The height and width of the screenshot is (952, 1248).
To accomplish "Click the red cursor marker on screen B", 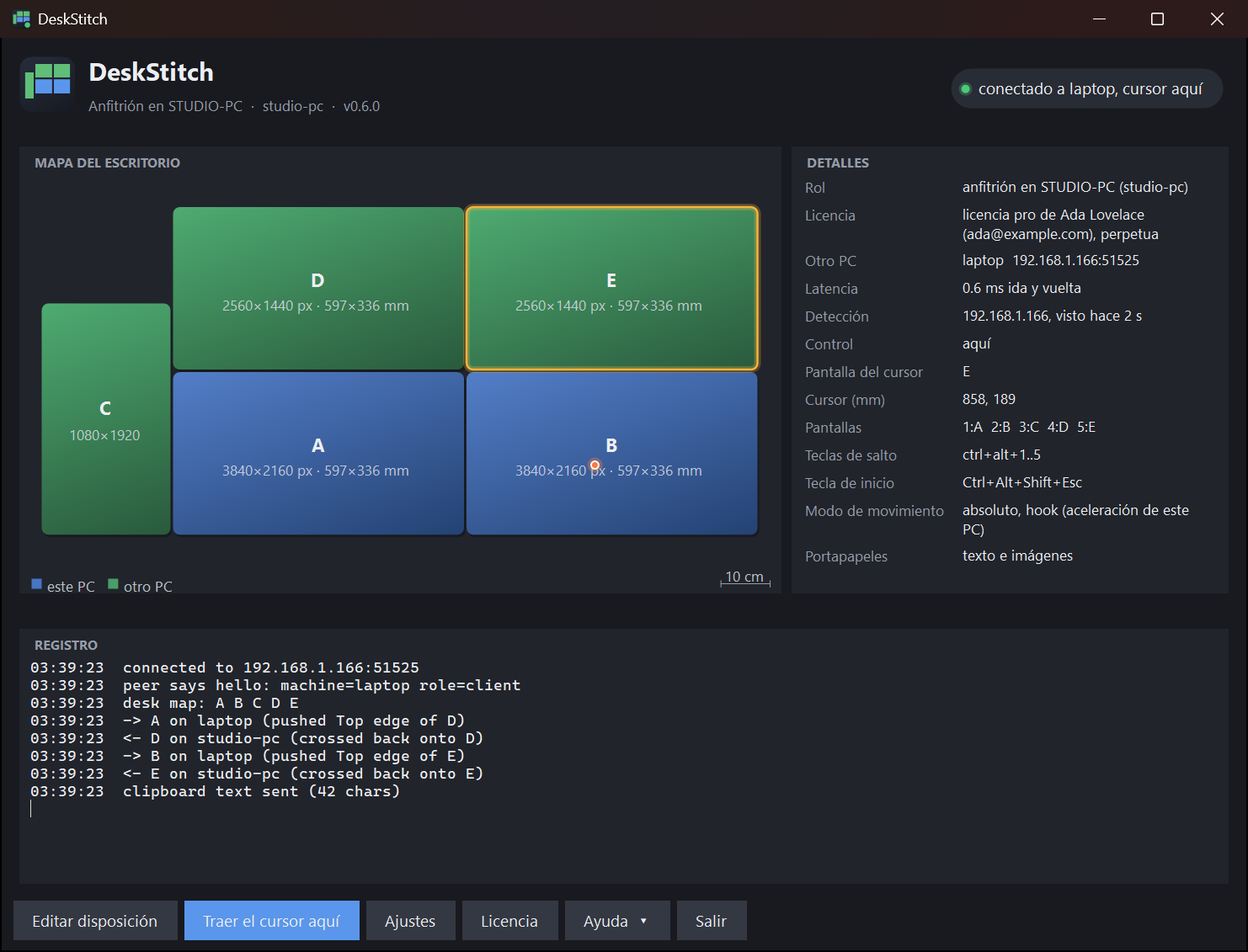I will tap(595, 465).
